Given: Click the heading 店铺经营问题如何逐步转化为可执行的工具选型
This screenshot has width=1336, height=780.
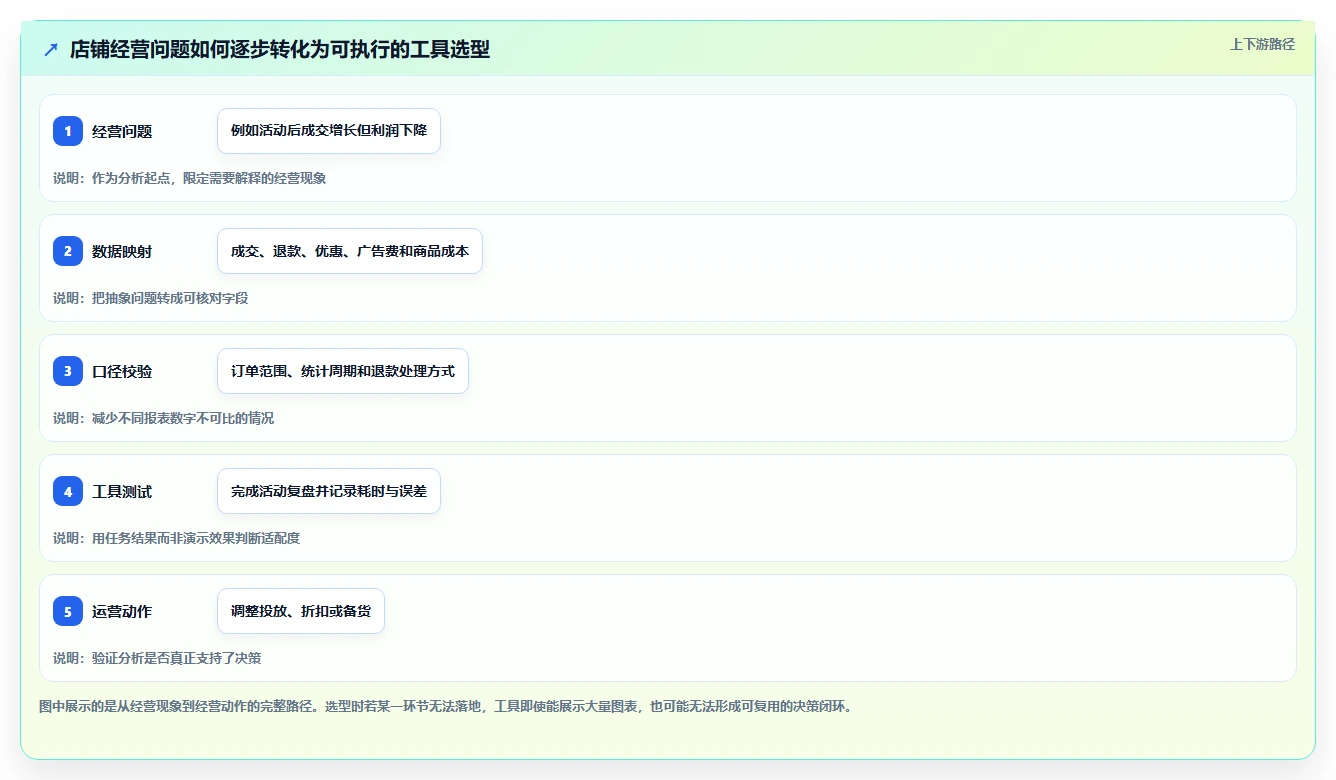Looking at the screenshot, I should pyautogui.click(x=280, y=49).
